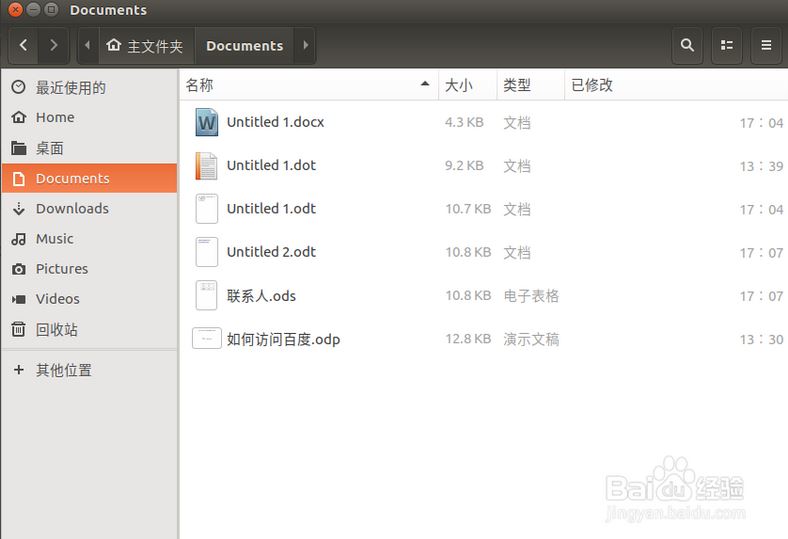This screenshot has height=539, width=788.
Task: Click the right path scroll arrow
Action: click(x=305, y=45)
